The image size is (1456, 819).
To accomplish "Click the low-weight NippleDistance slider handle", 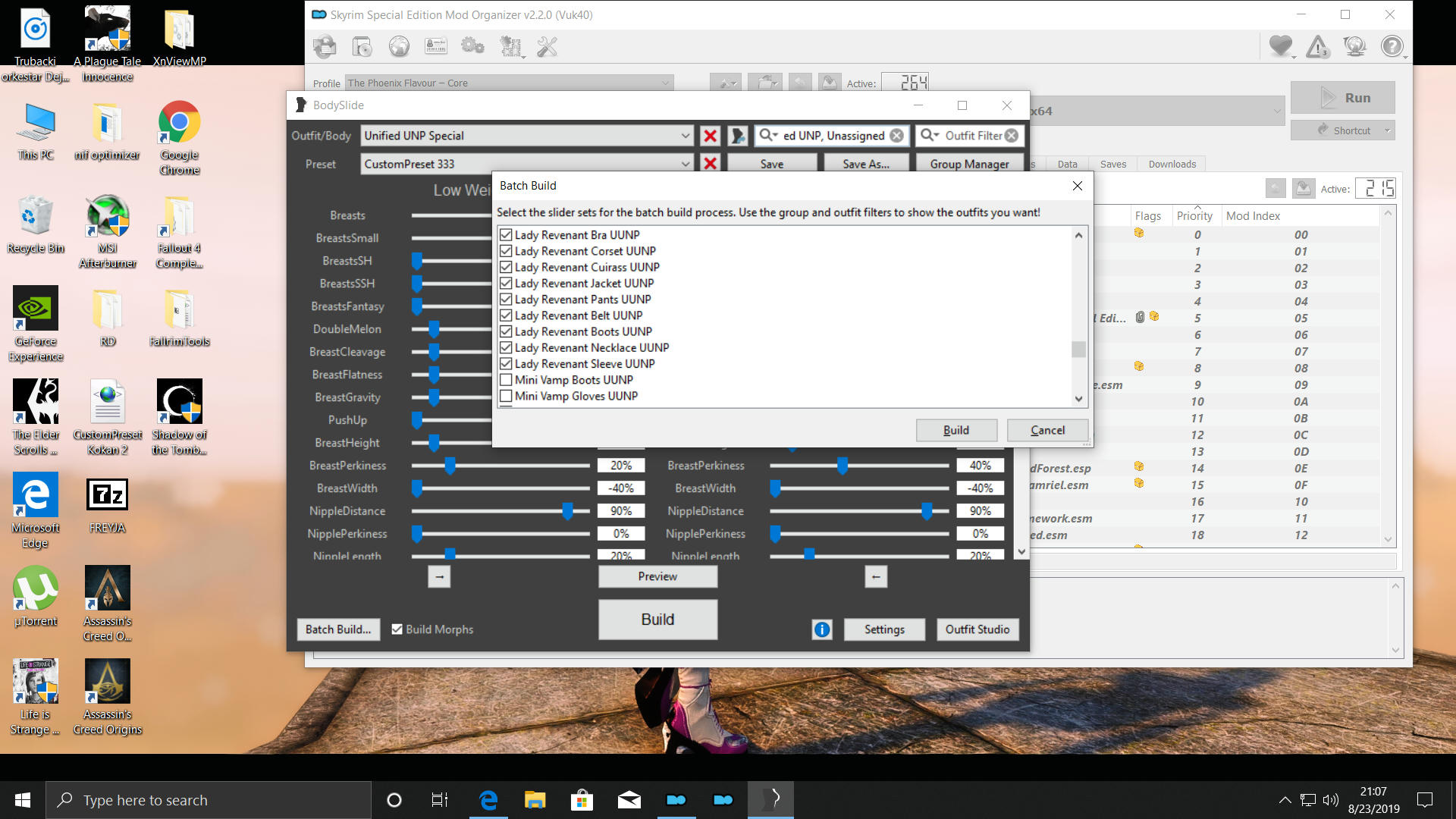I will click(567, 511).
